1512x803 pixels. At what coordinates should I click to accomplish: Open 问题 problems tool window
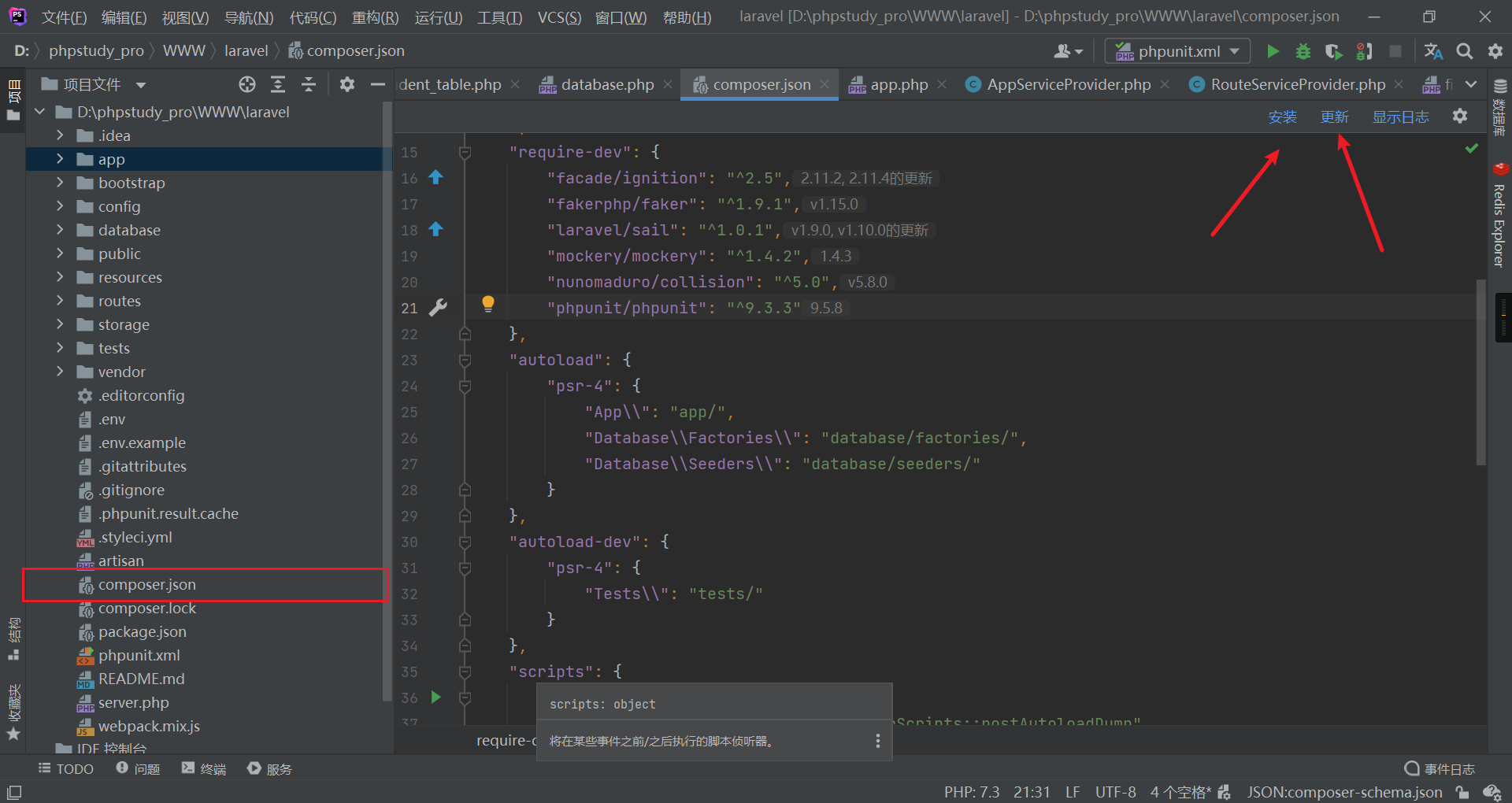click(x=138, y=768)
